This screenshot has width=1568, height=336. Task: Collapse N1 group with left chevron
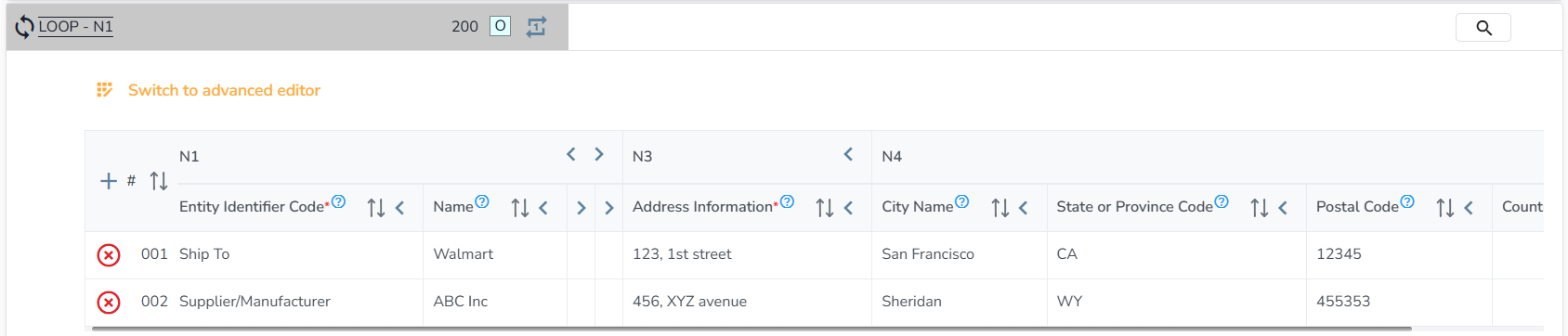pyautogui.click(x=571, y=154)
